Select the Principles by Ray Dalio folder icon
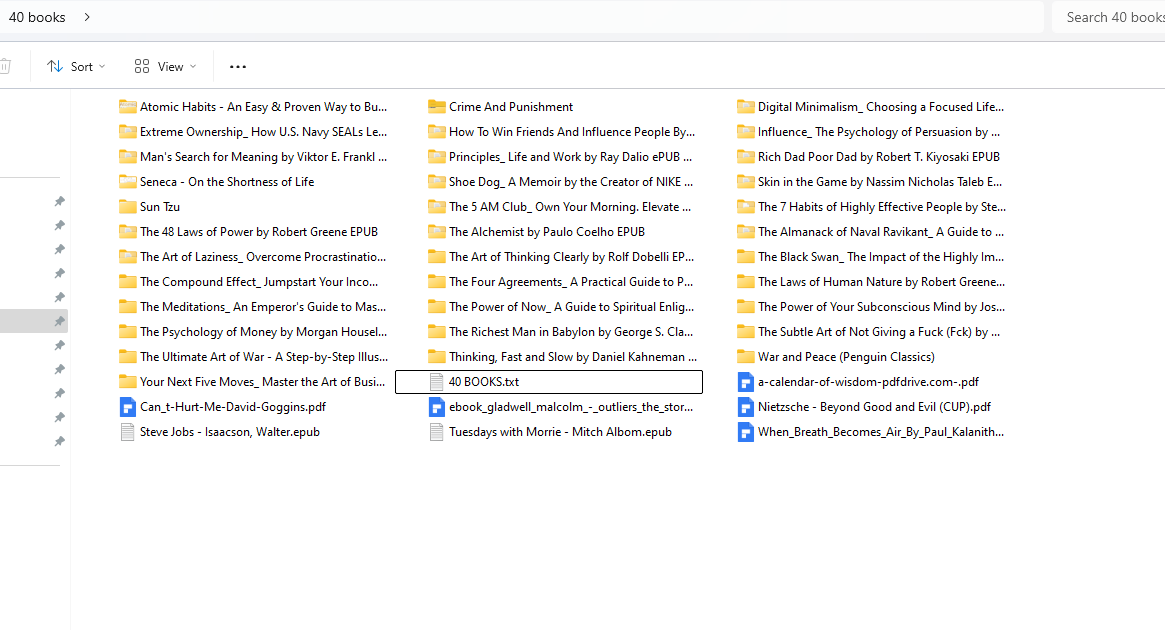This screenshot has height=630, width=1165. [x=437, y=157]
